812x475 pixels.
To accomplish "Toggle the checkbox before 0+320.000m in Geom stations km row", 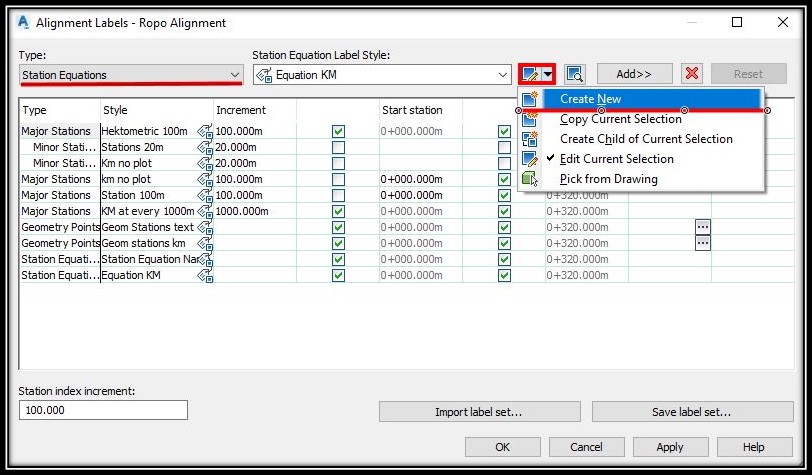I will [x=504, y=243].
